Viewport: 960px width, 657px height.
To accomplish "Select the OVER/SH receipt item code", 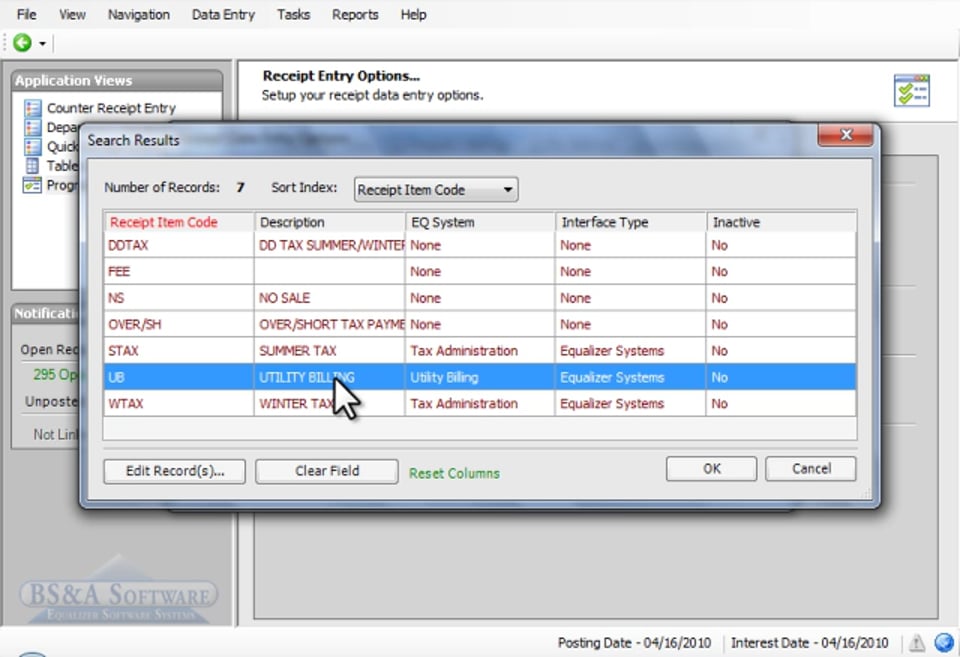I will [179, 325].
